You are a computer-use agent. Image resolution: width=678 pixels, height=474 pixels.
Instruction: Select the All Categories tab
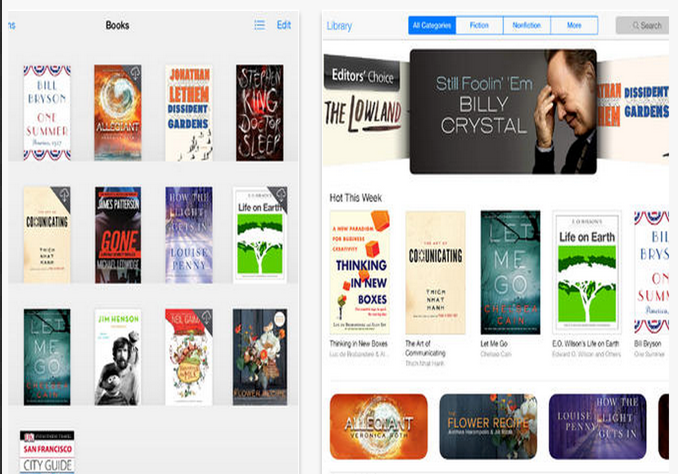point(432,26)
